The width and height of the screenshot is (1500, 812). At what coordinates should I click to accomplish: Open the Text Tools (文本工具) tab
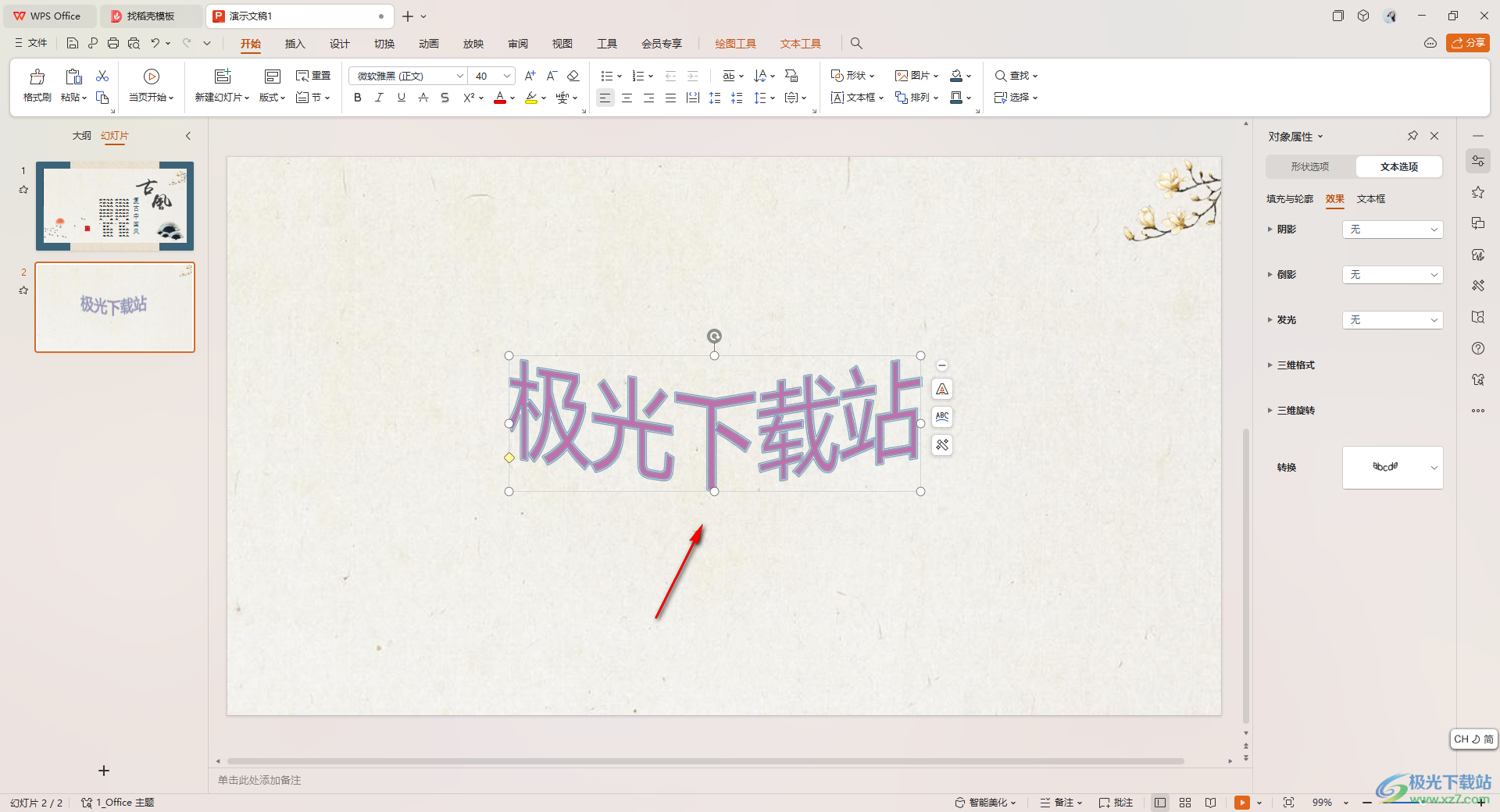(800, 44)
